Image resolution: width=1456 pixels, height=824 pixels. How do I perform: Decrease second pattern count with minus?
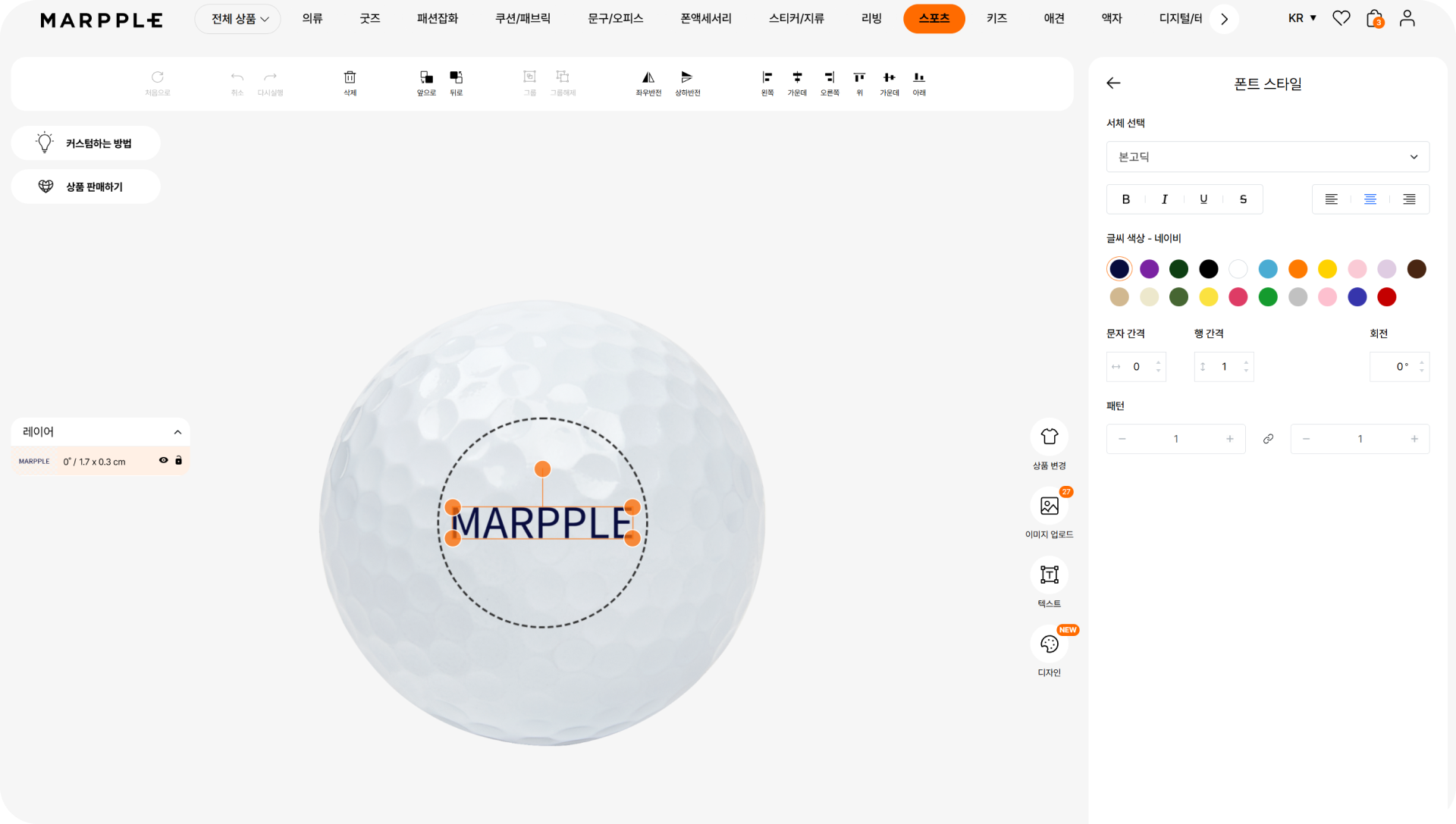[x=1306, y=439]
